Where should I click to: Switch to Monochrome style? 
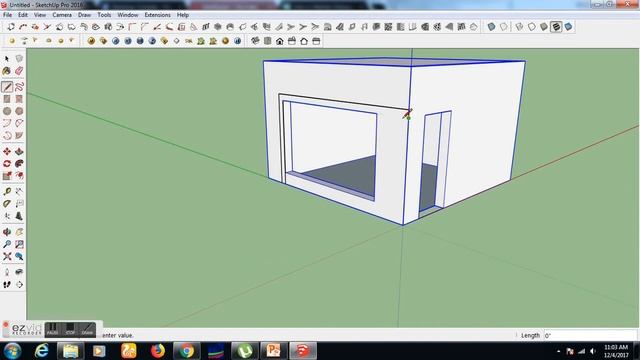(568, 27)
